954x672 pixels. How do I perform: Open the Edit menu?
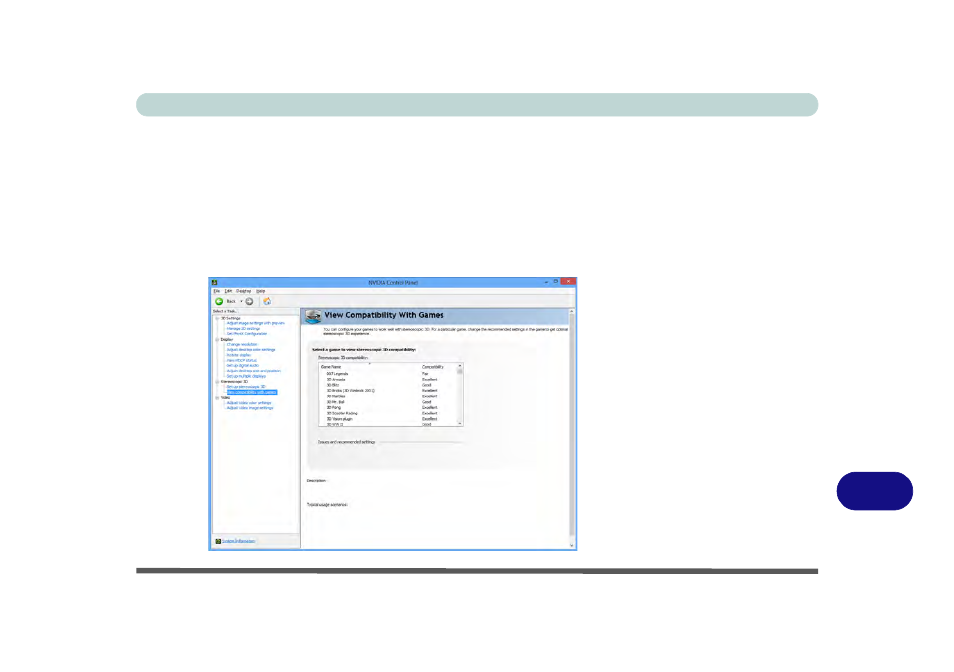[x=228, y=291]
